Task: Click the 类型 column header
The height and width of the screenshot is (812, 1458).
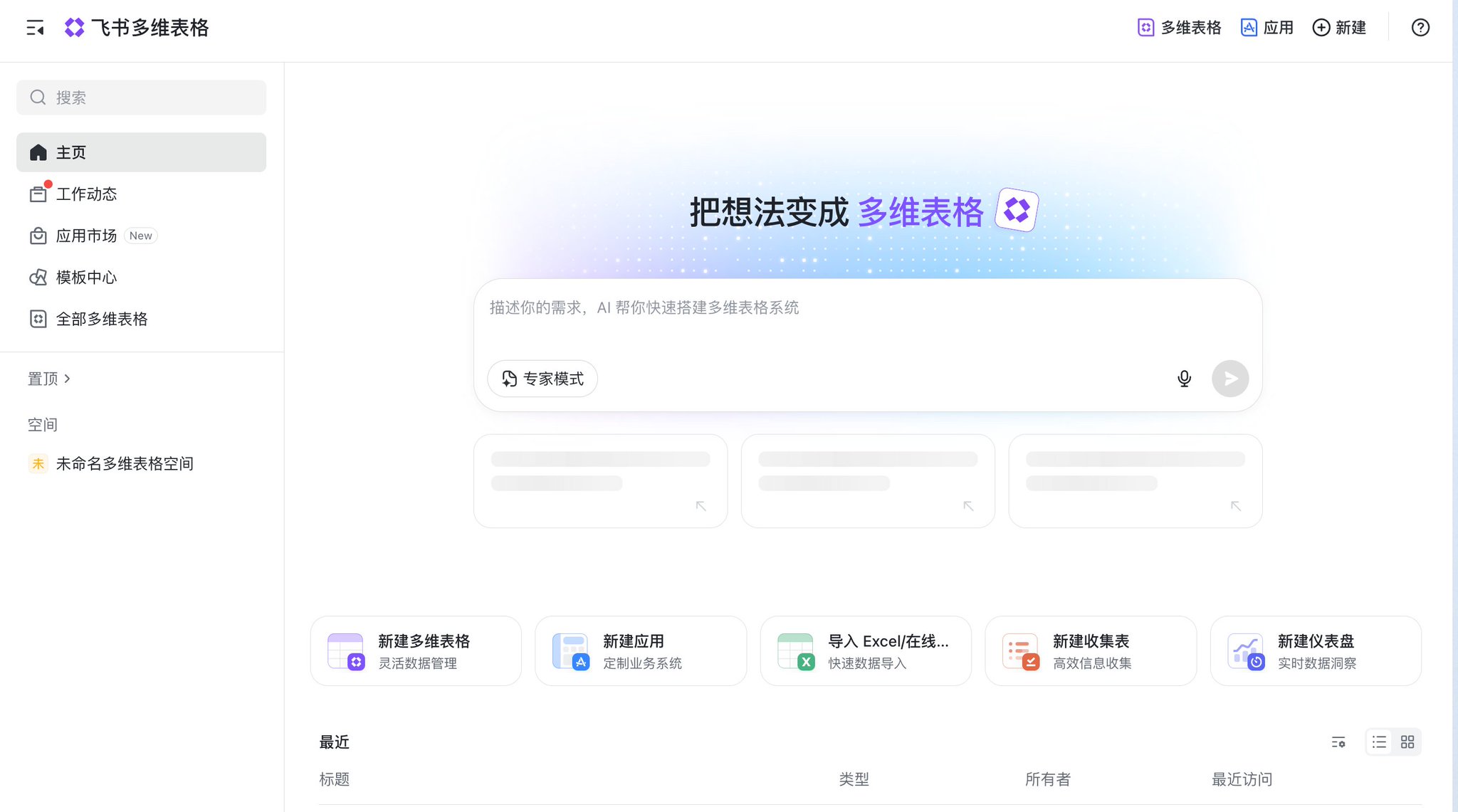Action: [x=854, y=779]
